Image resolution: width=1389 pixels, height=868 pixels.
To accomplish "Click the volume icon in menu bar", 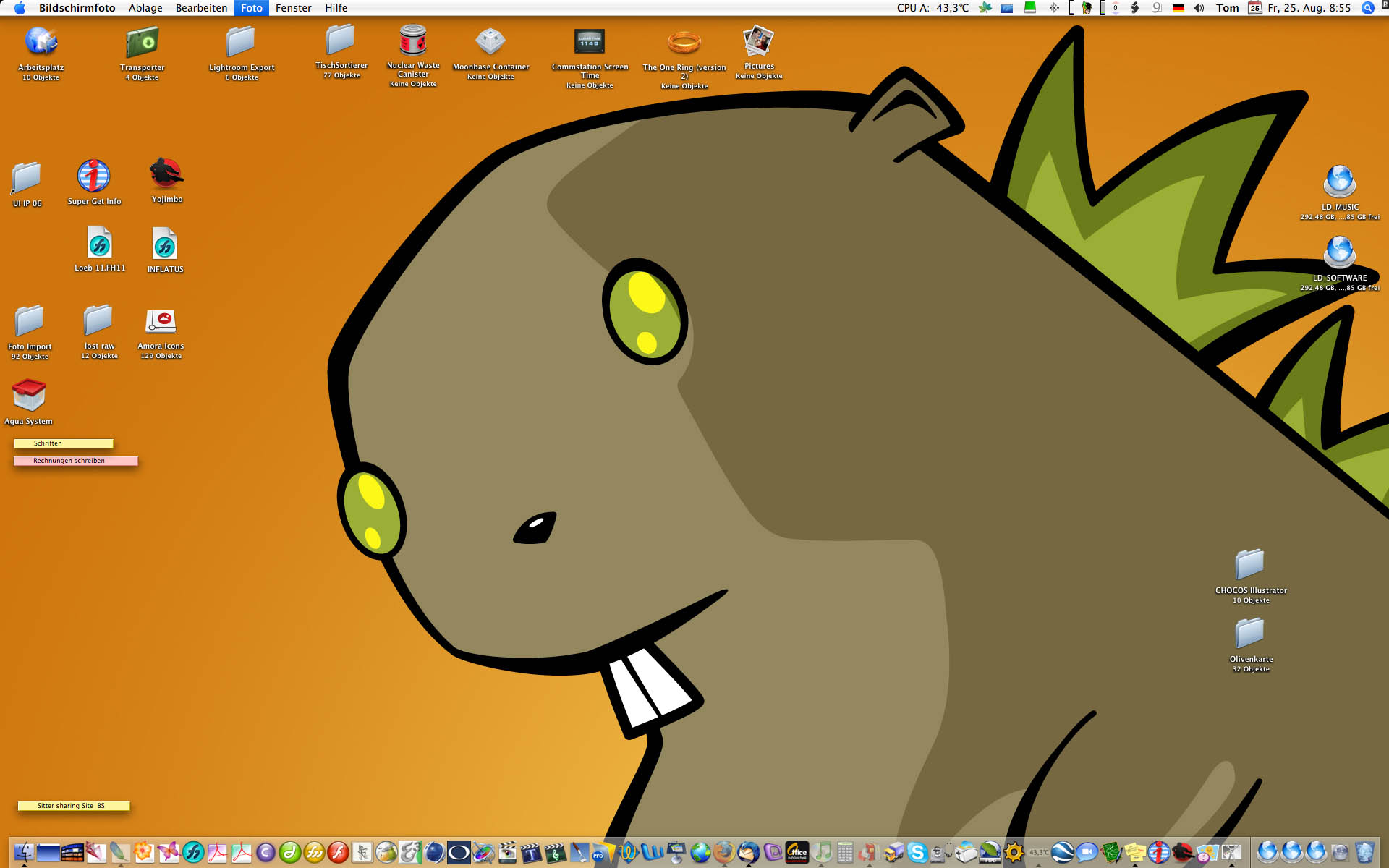I will point(1199,8).
